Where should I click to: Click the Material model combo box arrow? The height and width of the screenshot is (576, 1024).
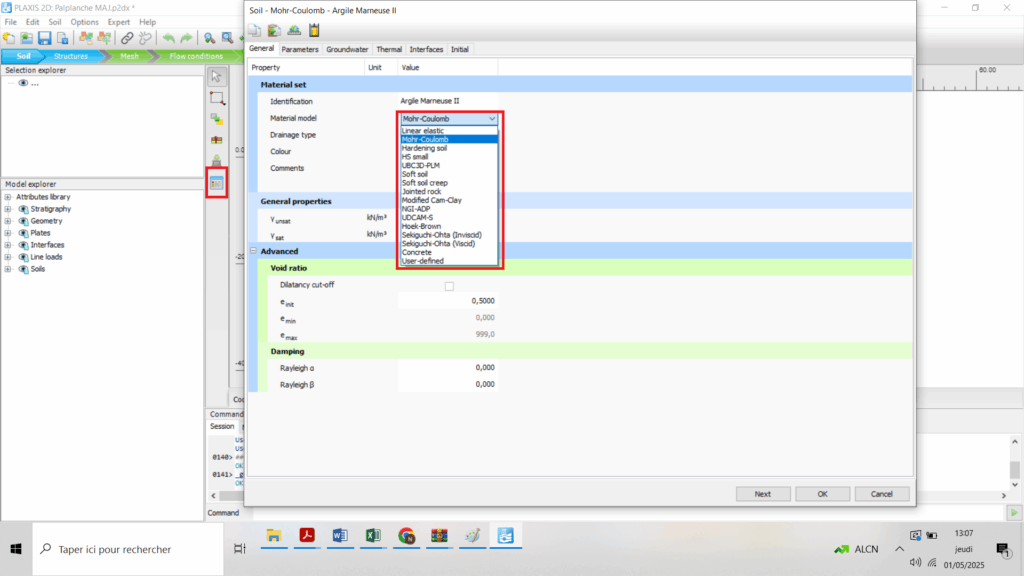(x=492, y=119)
